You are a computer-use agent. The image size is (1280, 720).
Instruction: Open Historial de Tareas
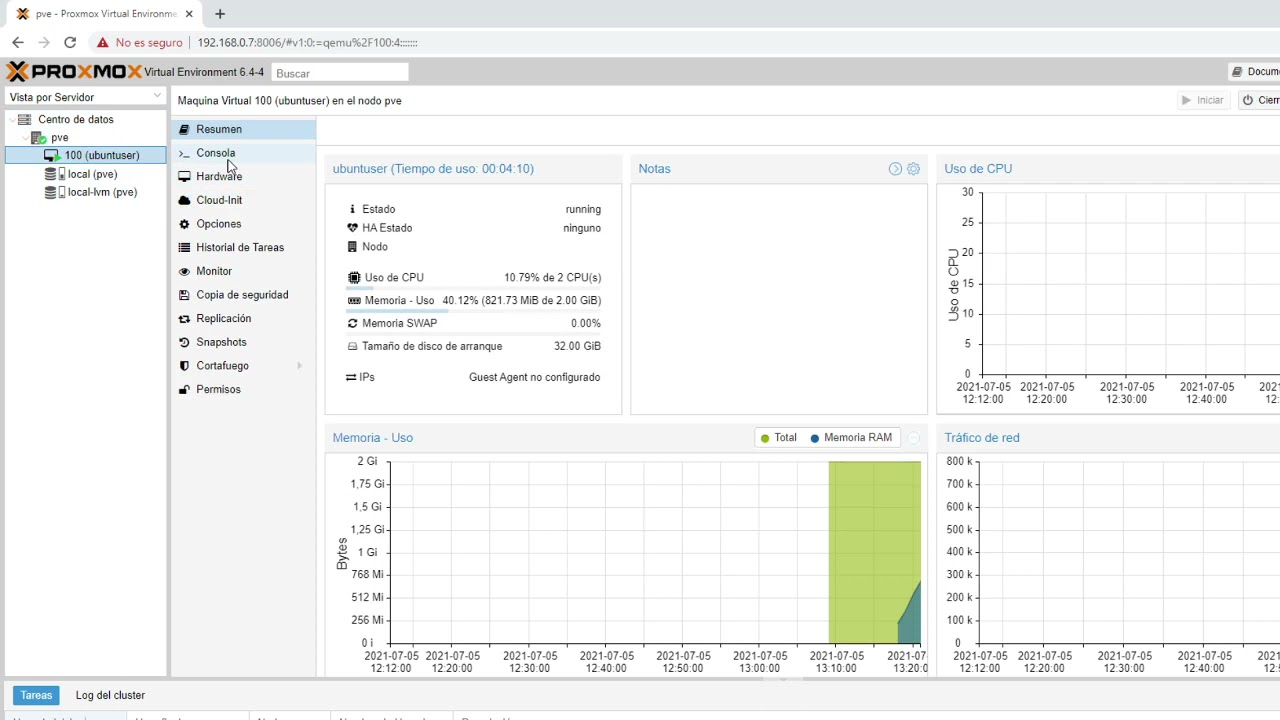244,247
